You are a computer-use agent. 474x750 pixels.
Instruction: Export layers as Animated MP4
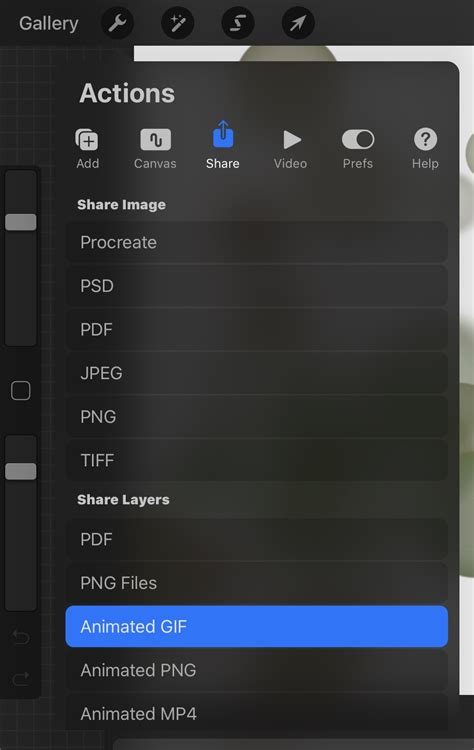pos(256,714)
